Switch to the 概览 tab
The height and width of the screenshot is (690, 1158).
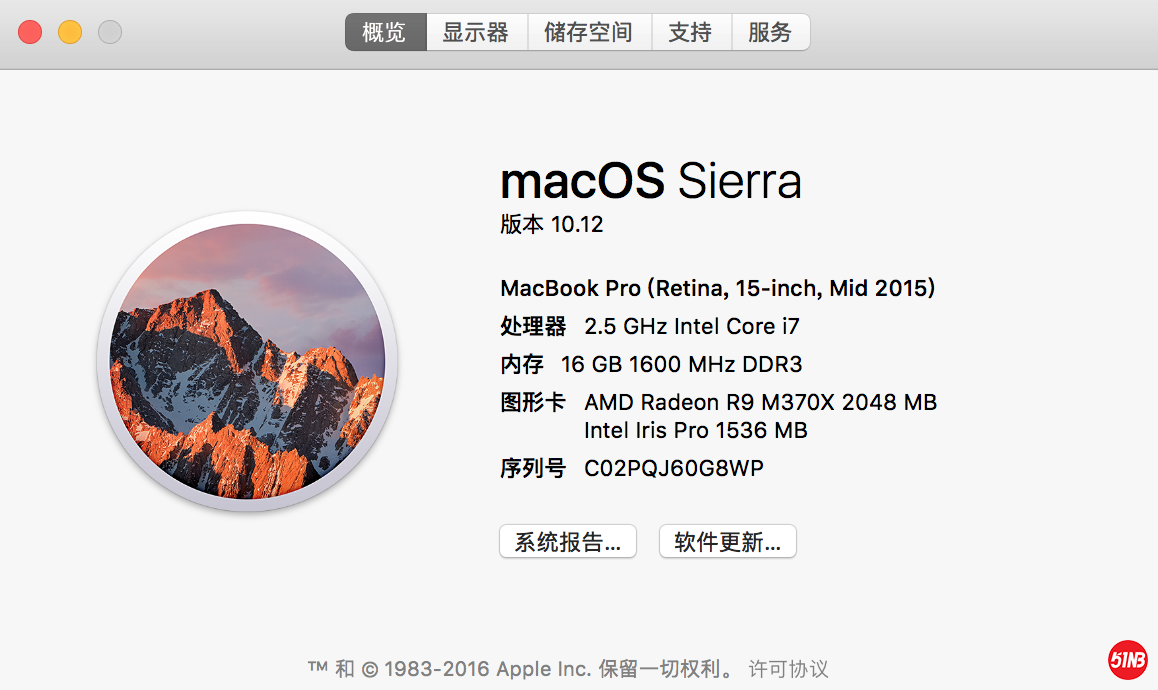[385, 32]
